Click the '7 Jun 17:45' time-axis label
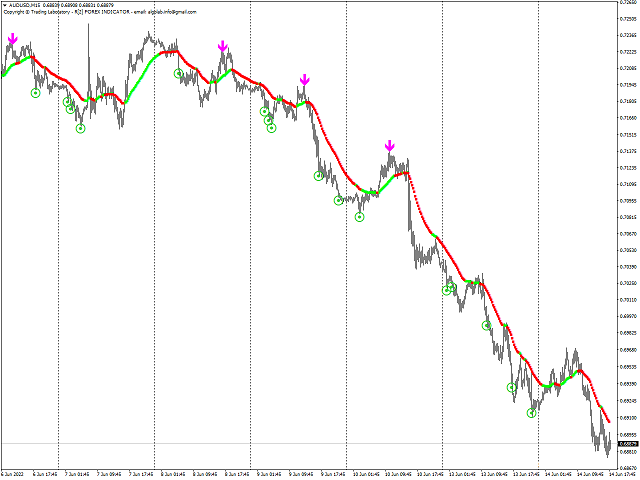640x480 pixels. (x=141, y=474)
